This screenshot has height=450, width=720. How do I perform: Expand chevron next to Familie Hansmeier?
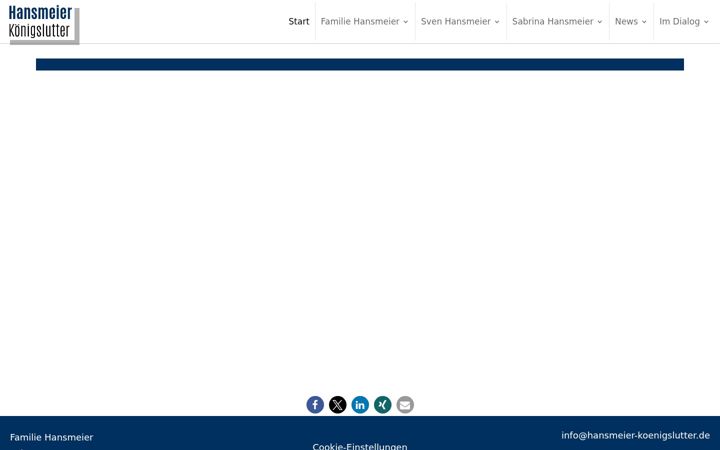[405, 22]
